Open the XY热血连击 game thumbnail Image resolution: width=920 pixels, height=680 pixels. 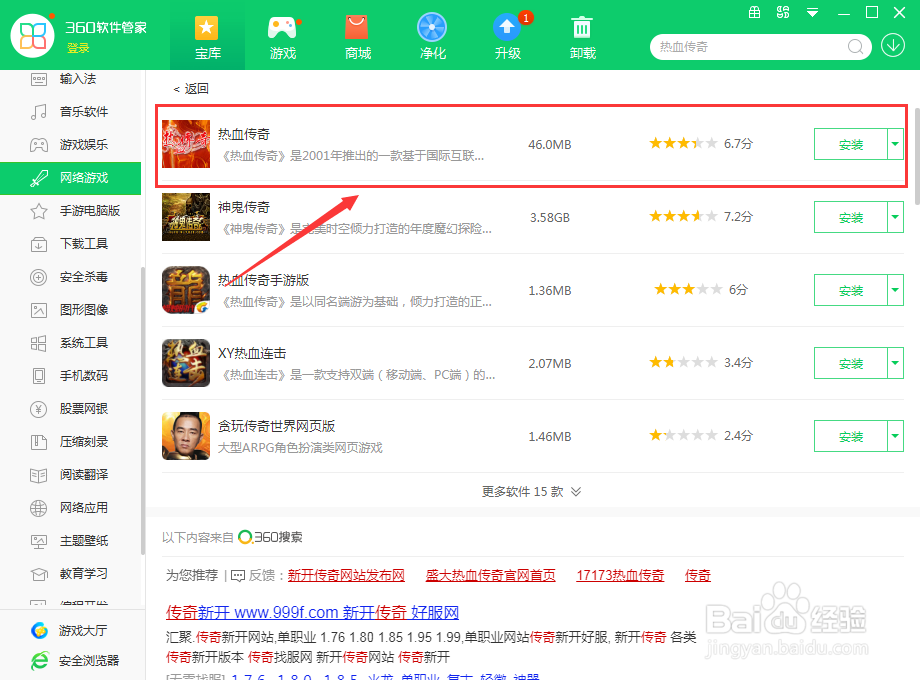pos(186,363)
